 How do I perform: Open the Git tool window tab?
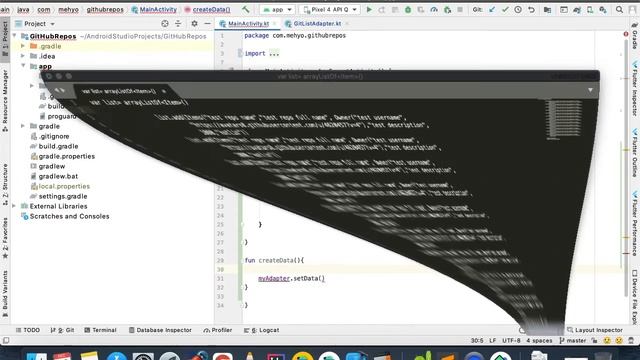[x=62, y=330]
